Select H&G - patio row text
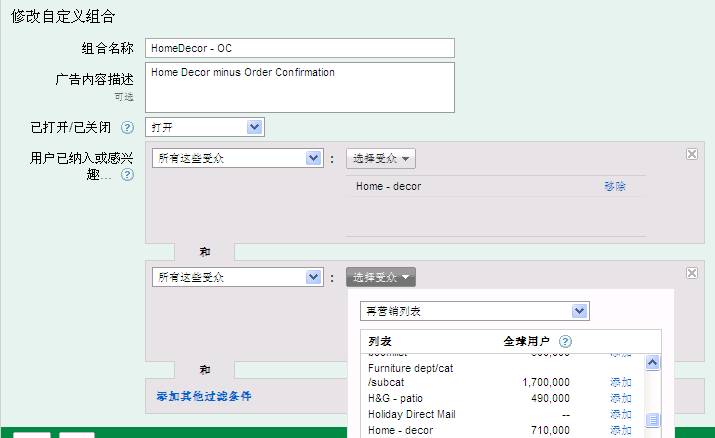 coord(395,398)
